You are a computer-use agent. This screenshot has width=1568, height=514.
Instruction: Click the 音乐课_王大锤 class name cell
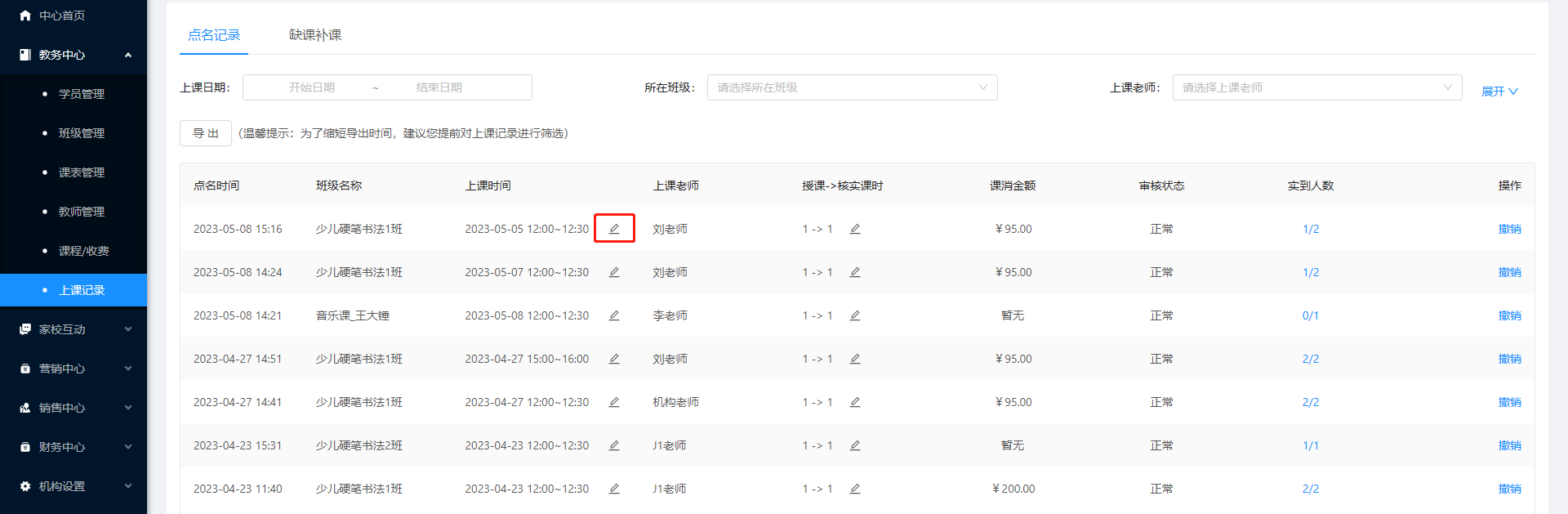tap(353, 315)
